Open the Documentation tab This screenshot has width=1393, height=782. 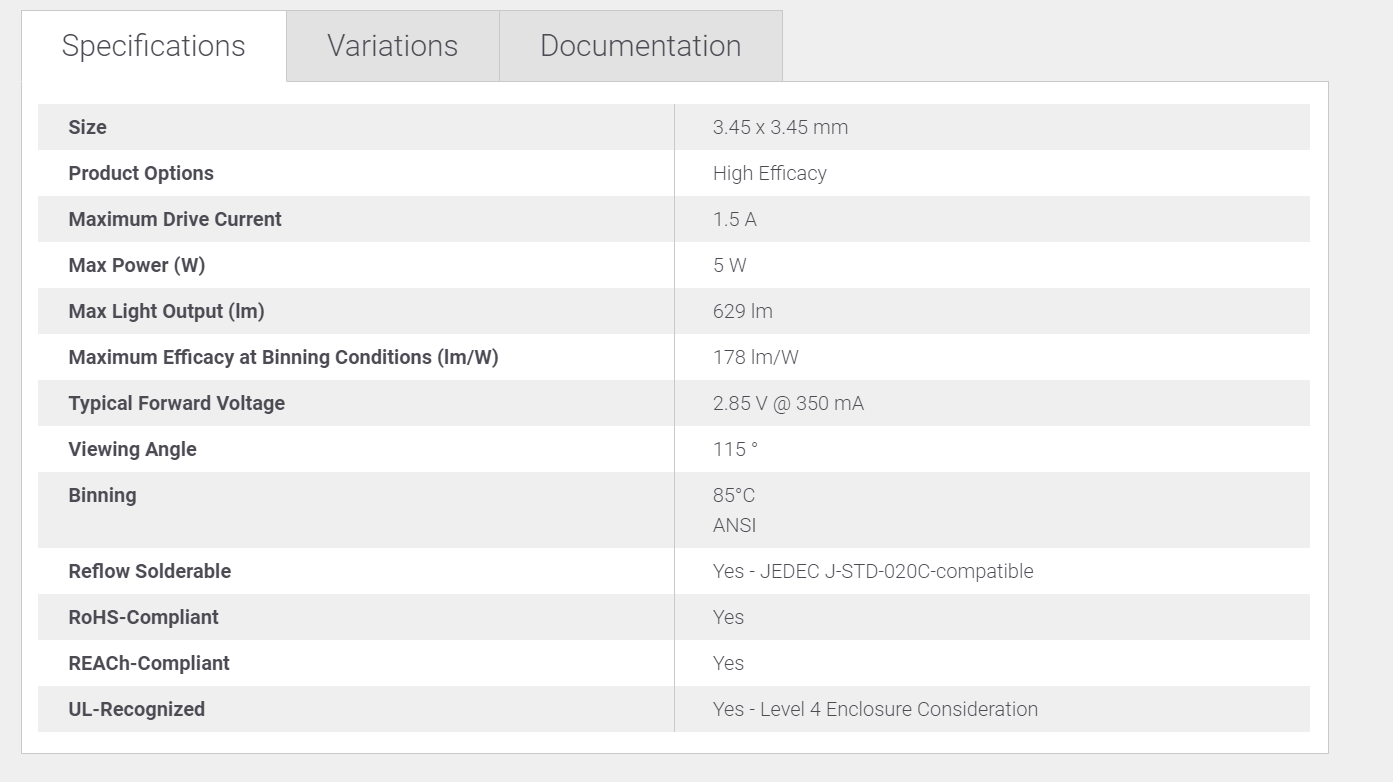point(641,46)
